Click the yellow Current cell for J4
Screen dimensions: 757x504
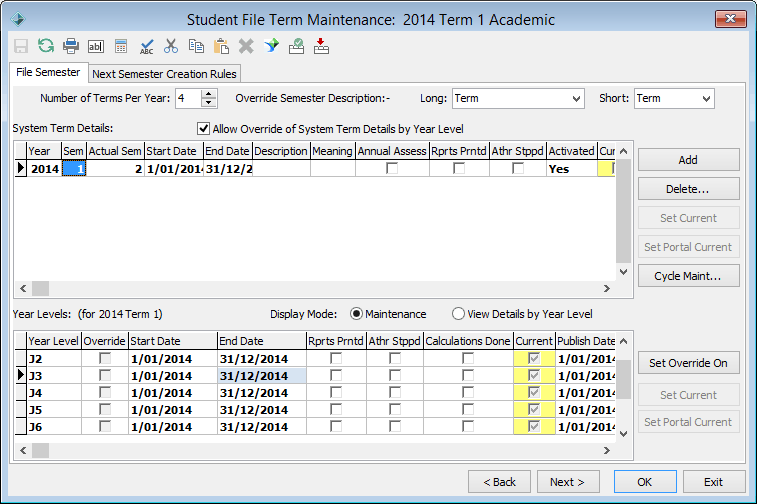click(534, 392)
